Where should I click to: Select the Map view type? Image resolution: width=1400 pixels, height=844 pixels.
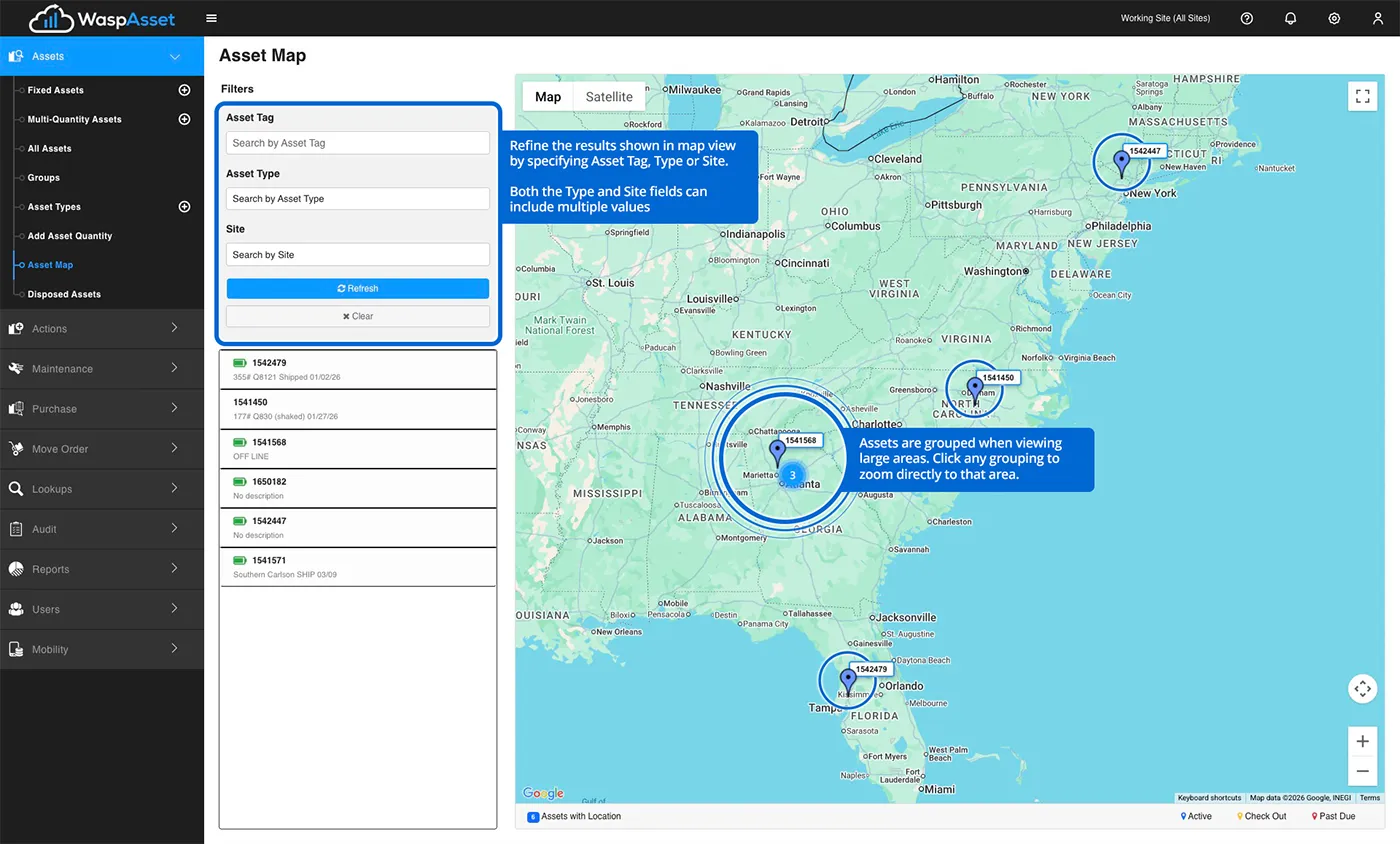pyautogui.click(x=548, y=97)
